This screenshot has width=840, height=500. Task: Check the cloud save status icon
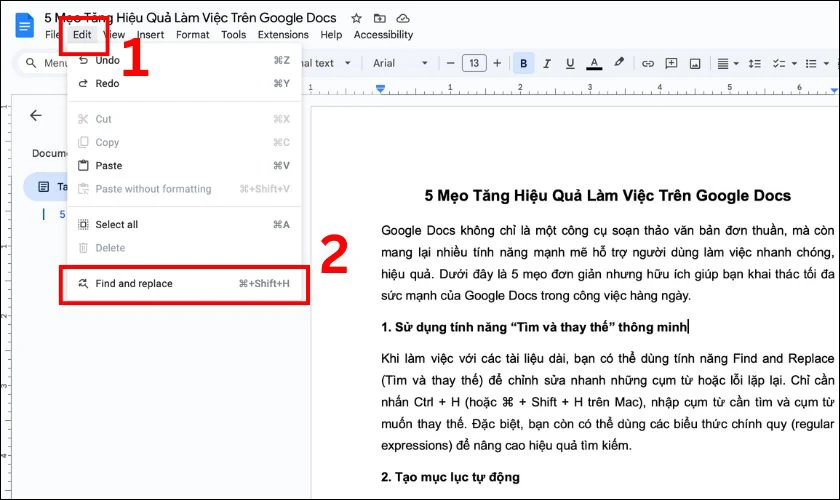click(403, 18)
